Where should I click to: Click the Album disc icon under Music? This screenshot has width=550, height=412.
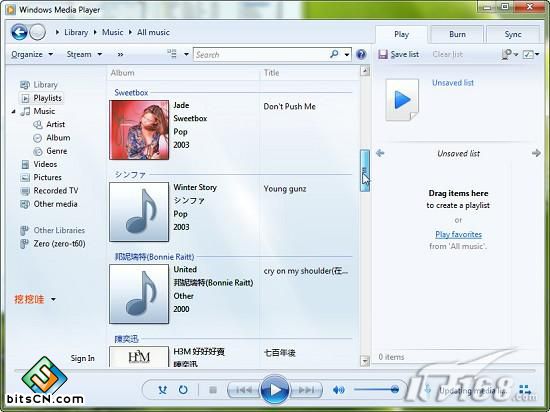(x=38, y=138)
